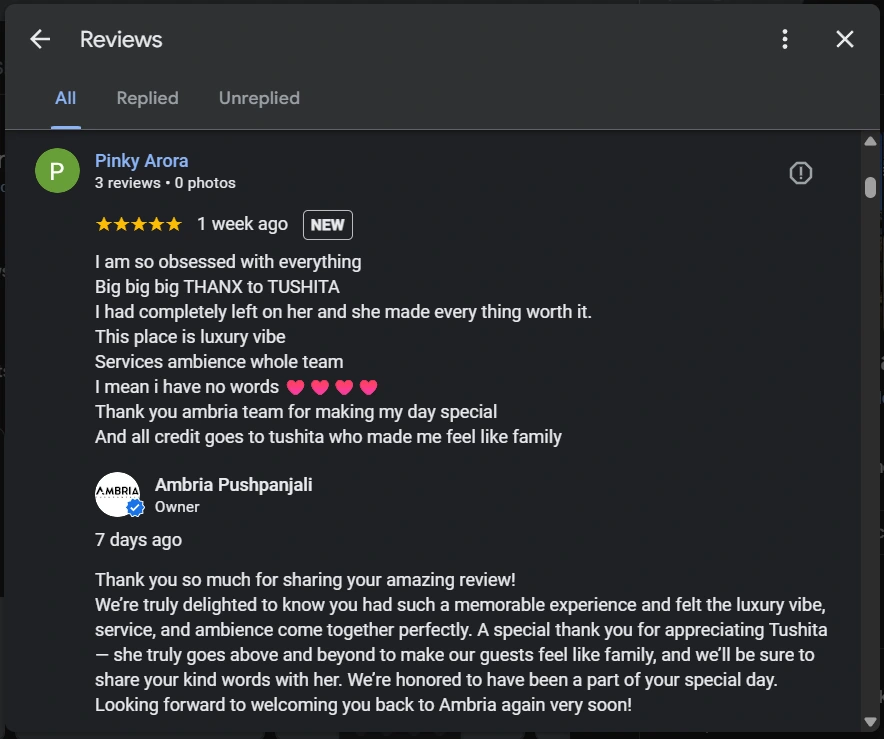Viewport: 884px width, 739px height.
Task: Click the five-star rating on the review
Action: 138,225
